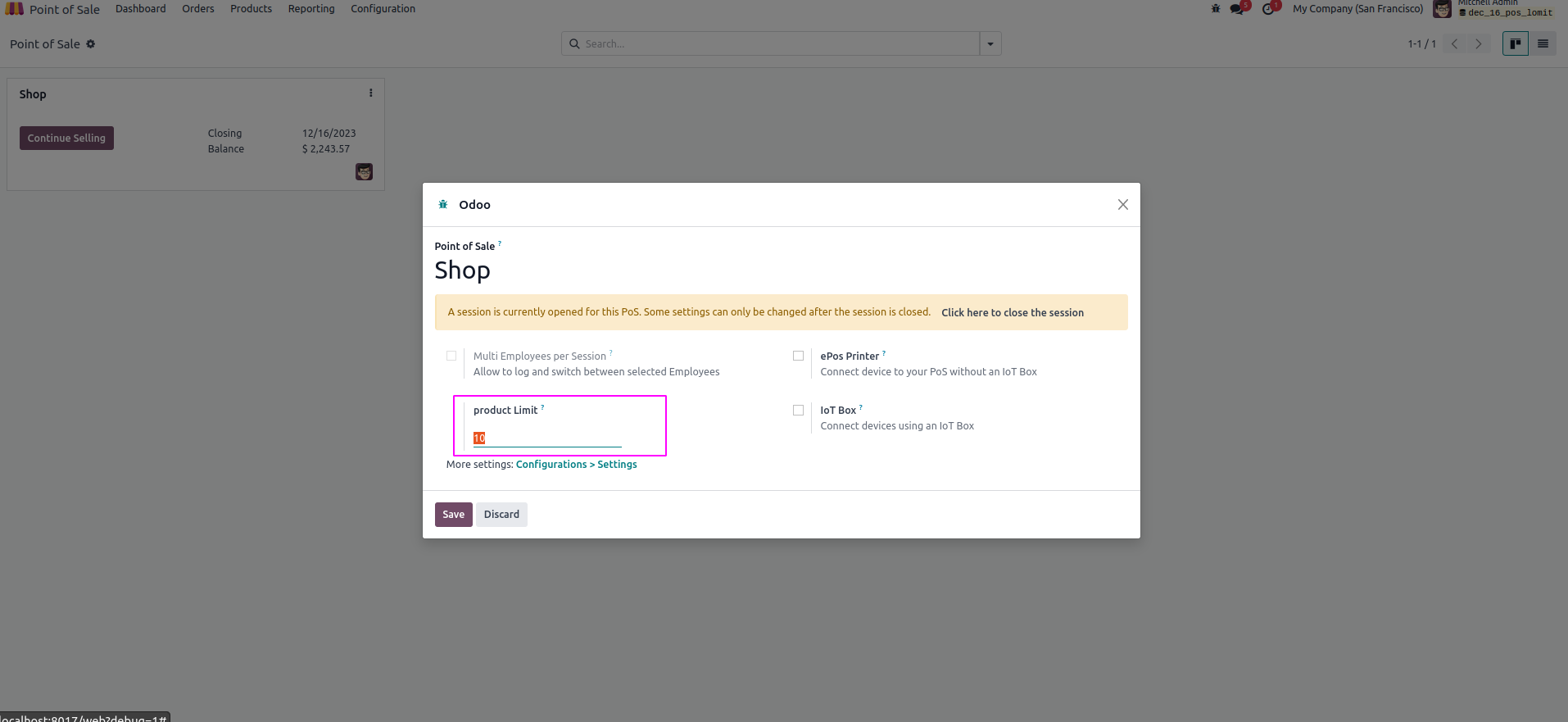
Task: Go to the next page of records
Action: point(1479,44)
